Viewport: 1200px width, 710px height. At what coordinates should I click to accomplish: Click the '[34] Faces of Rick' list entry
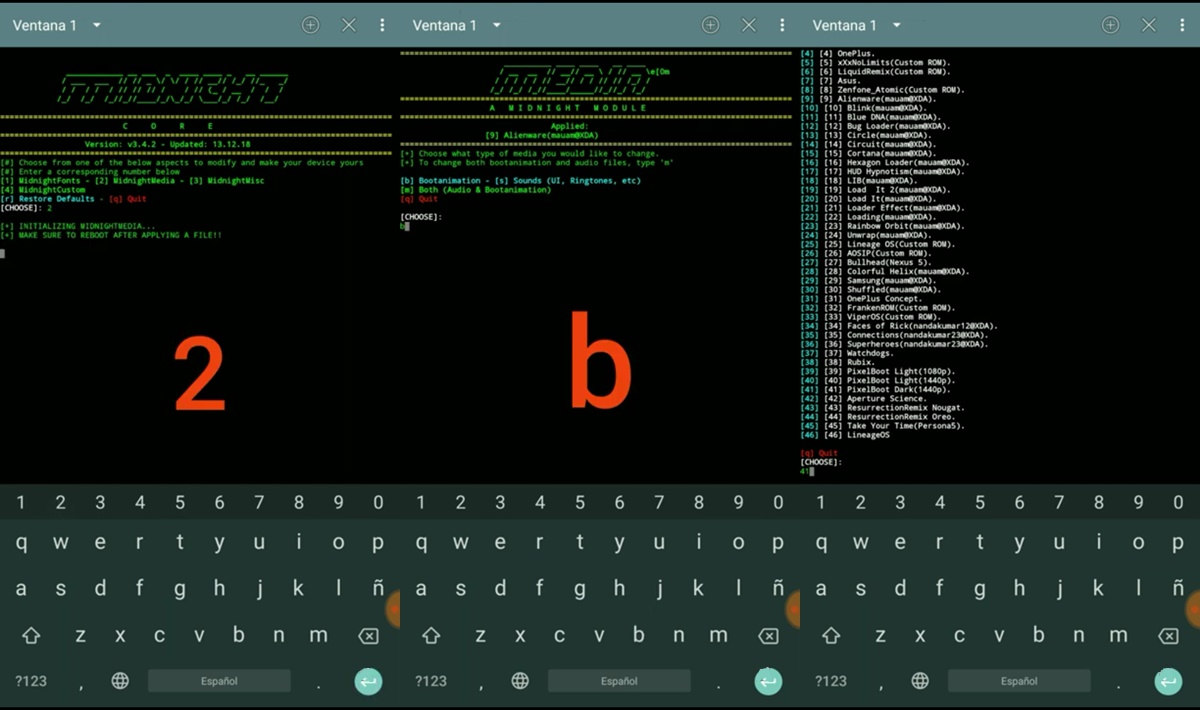899,326
